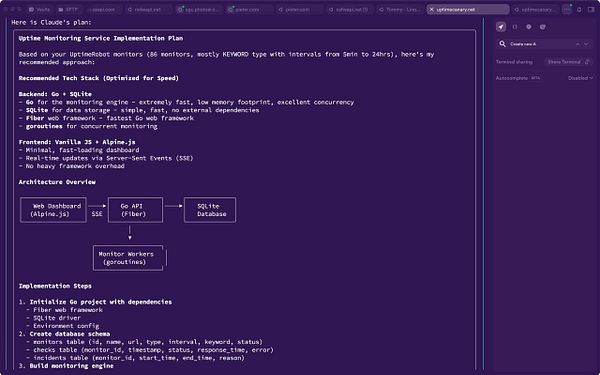Open the Autocomplete Disabled dropdown
600x375 pixels.
(x=580, y=78)
